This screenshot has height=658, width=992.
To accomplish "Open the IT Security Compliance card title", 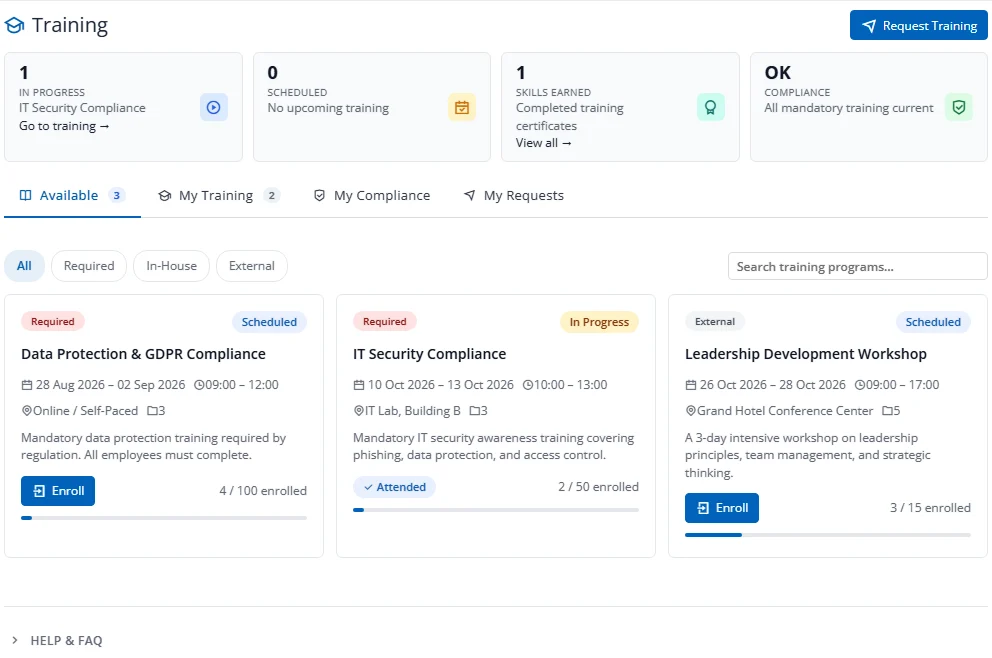I will point(430,354).
